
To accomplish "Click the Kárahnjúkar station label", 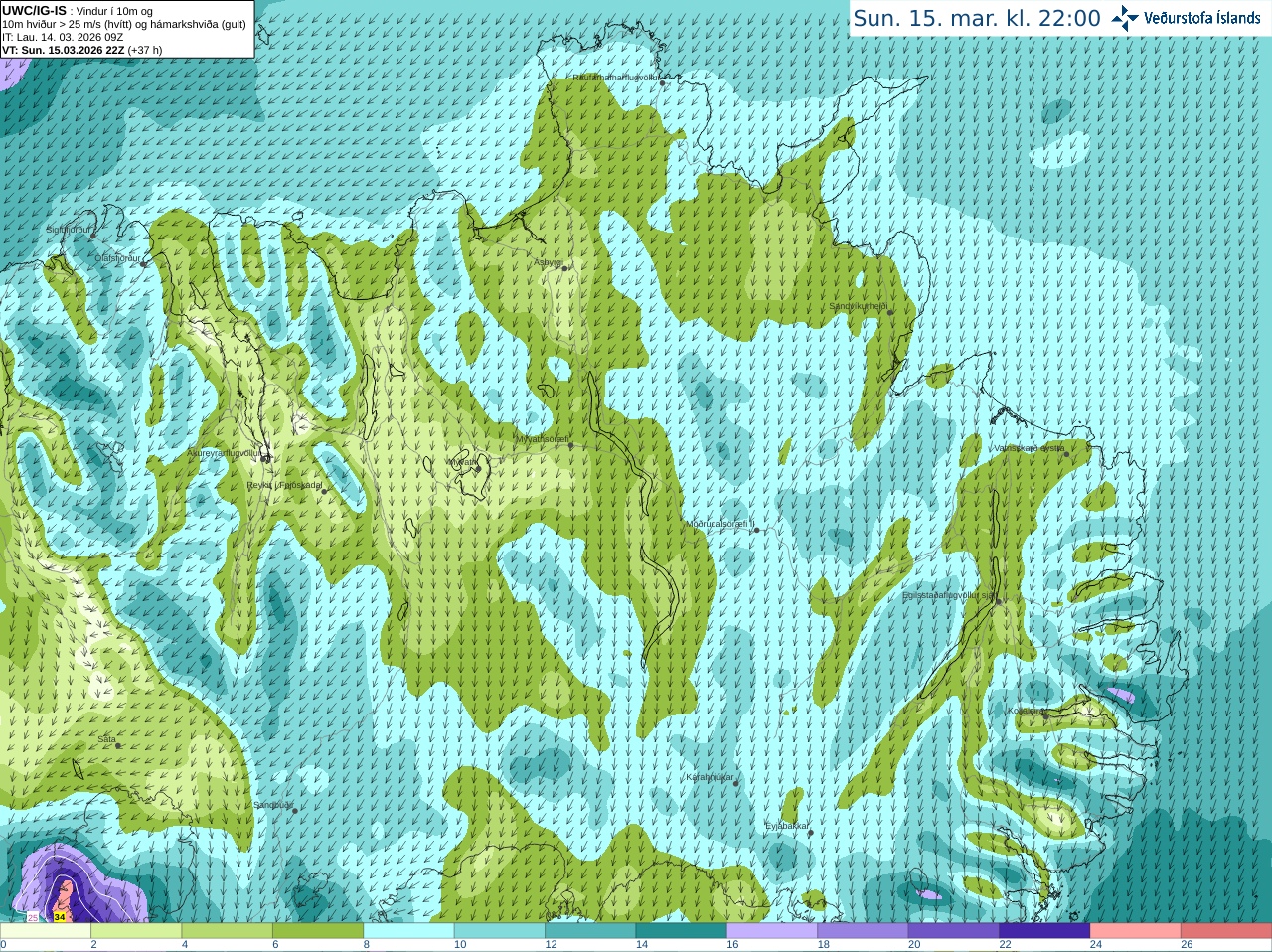I will pos(710,777).
